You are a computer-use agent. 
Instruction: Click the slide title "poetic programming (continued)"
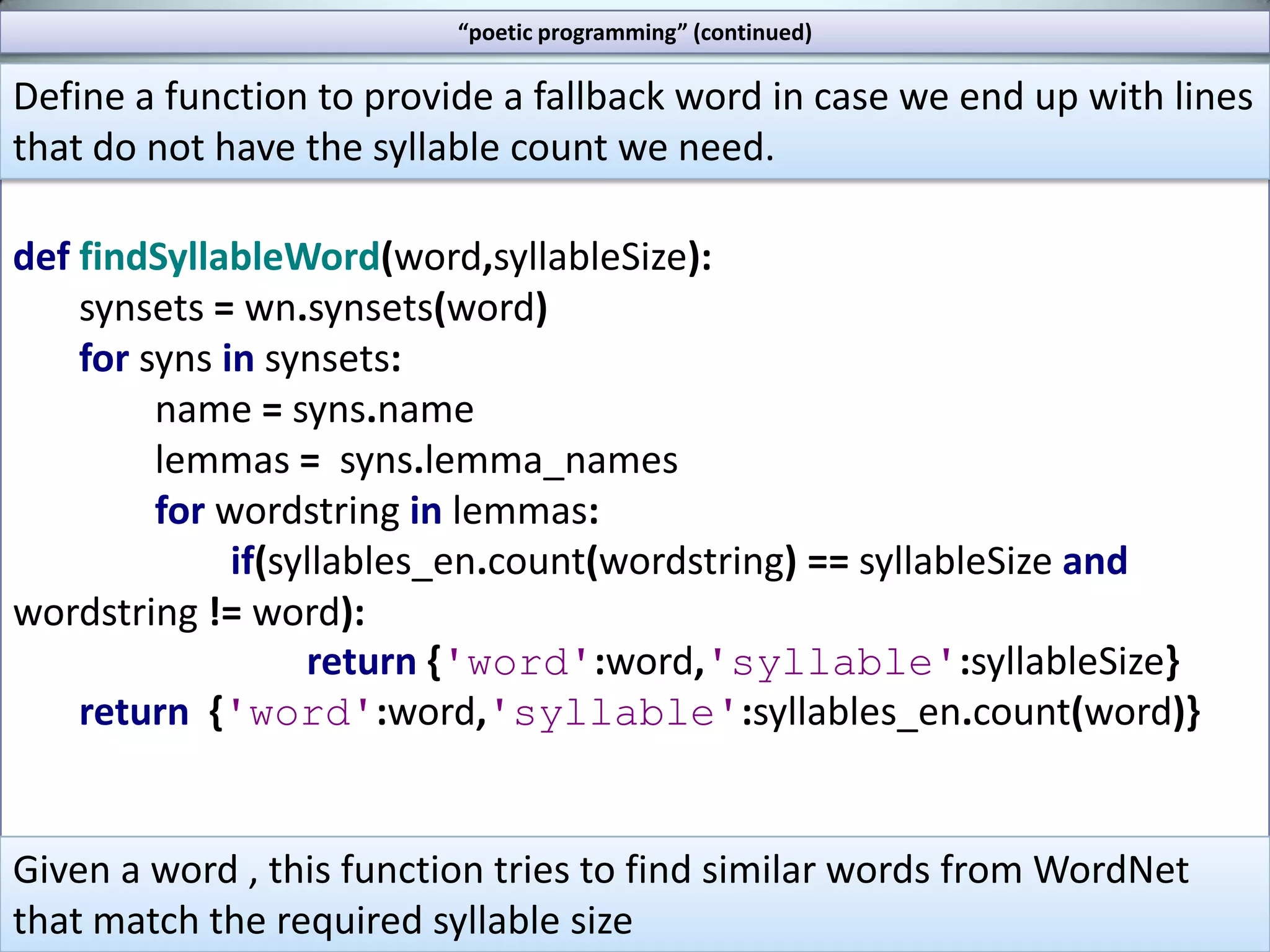pyautogui.click(x=634, y=32)
